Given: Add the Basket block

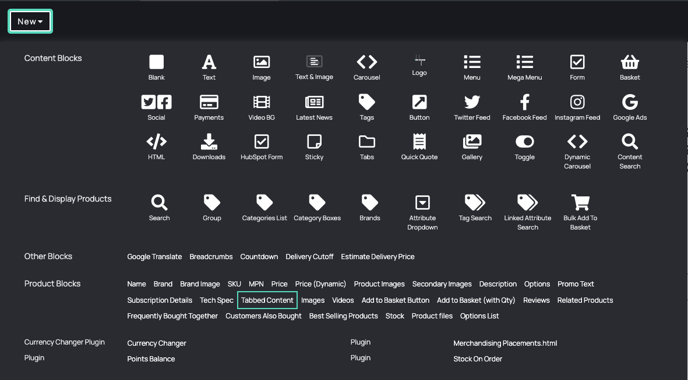Looking at the screenshot, I should tap(630, 67).
